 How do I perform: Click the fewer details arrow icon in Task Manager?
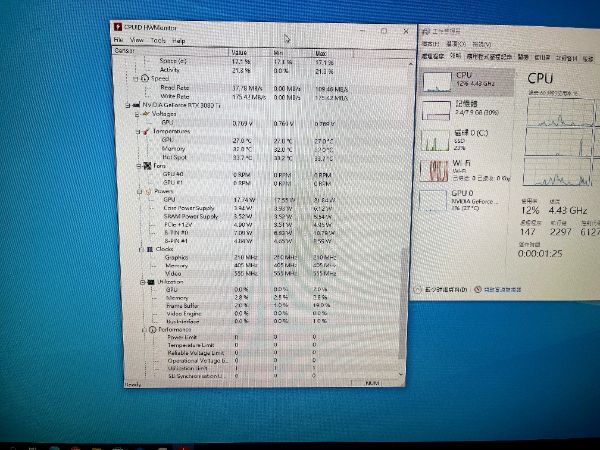click(x=418, y=289)
